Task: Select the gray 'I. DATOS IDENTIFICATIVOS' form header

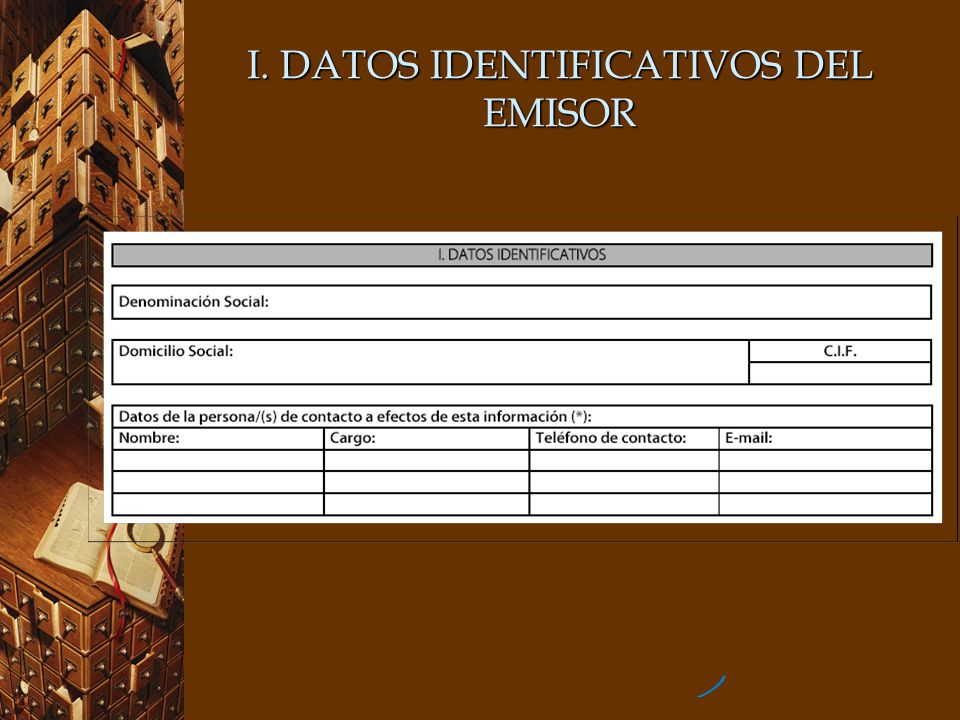Action: (x=522, y=255)
